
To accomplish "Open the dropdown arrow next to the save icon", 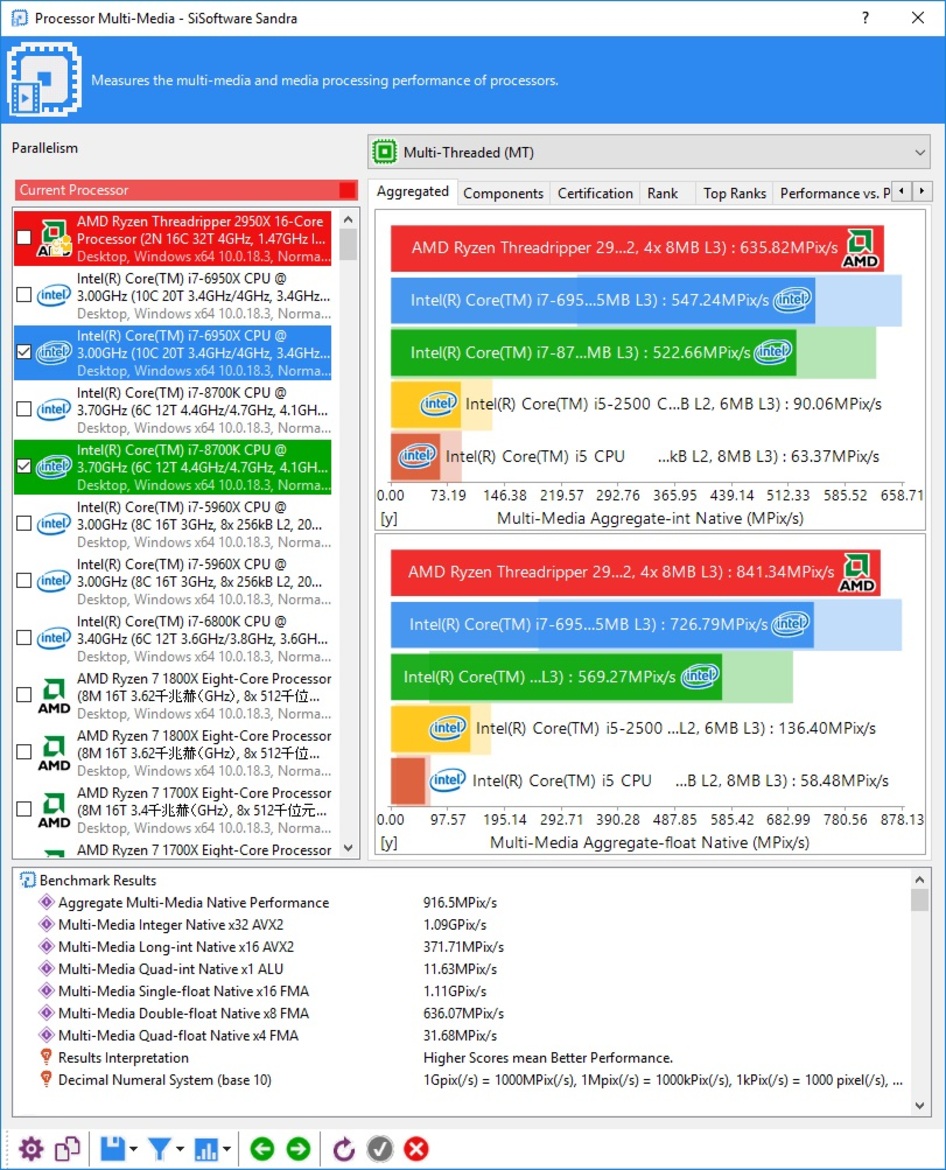I will 134,1149.
